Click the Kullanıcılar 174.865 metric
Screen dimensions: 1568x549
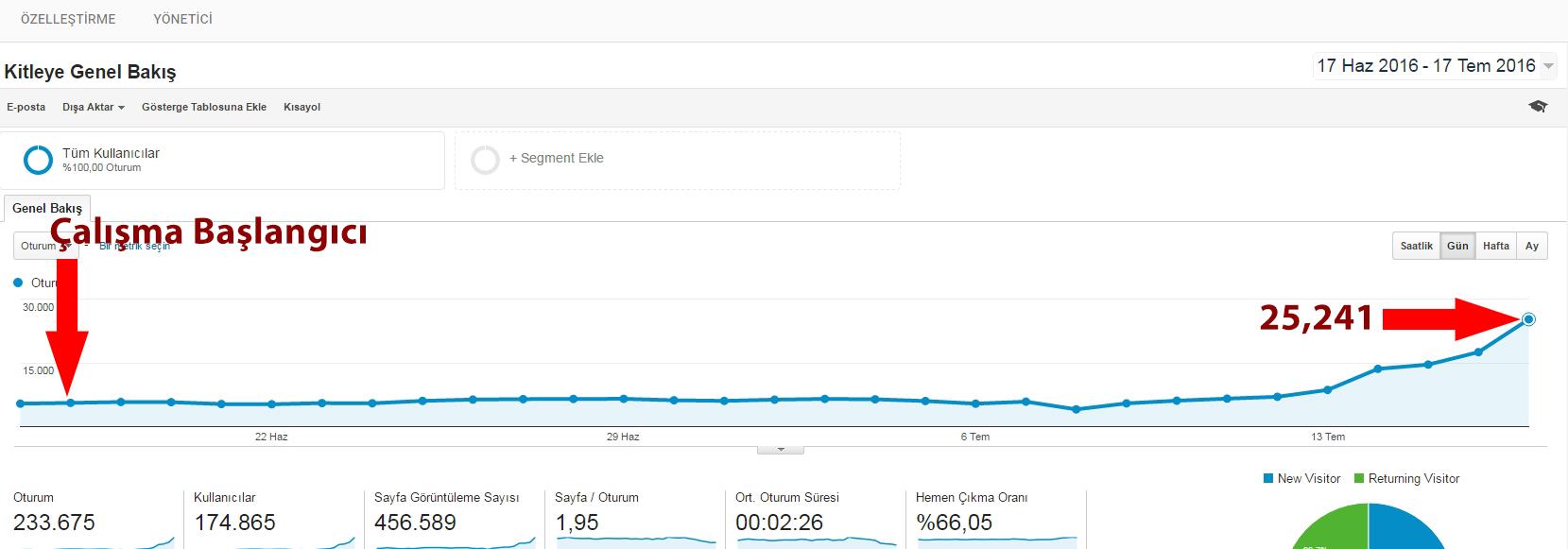[274, 519]
